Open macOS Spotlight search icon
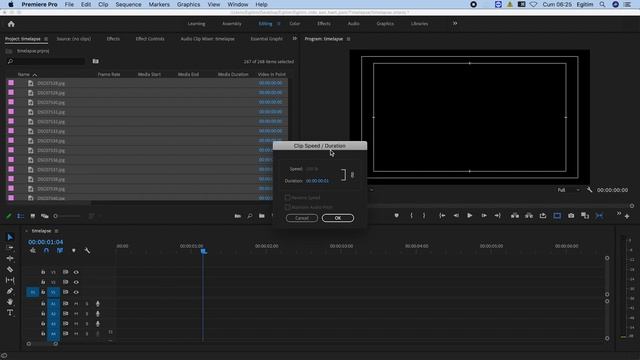 tap(602, 4)
